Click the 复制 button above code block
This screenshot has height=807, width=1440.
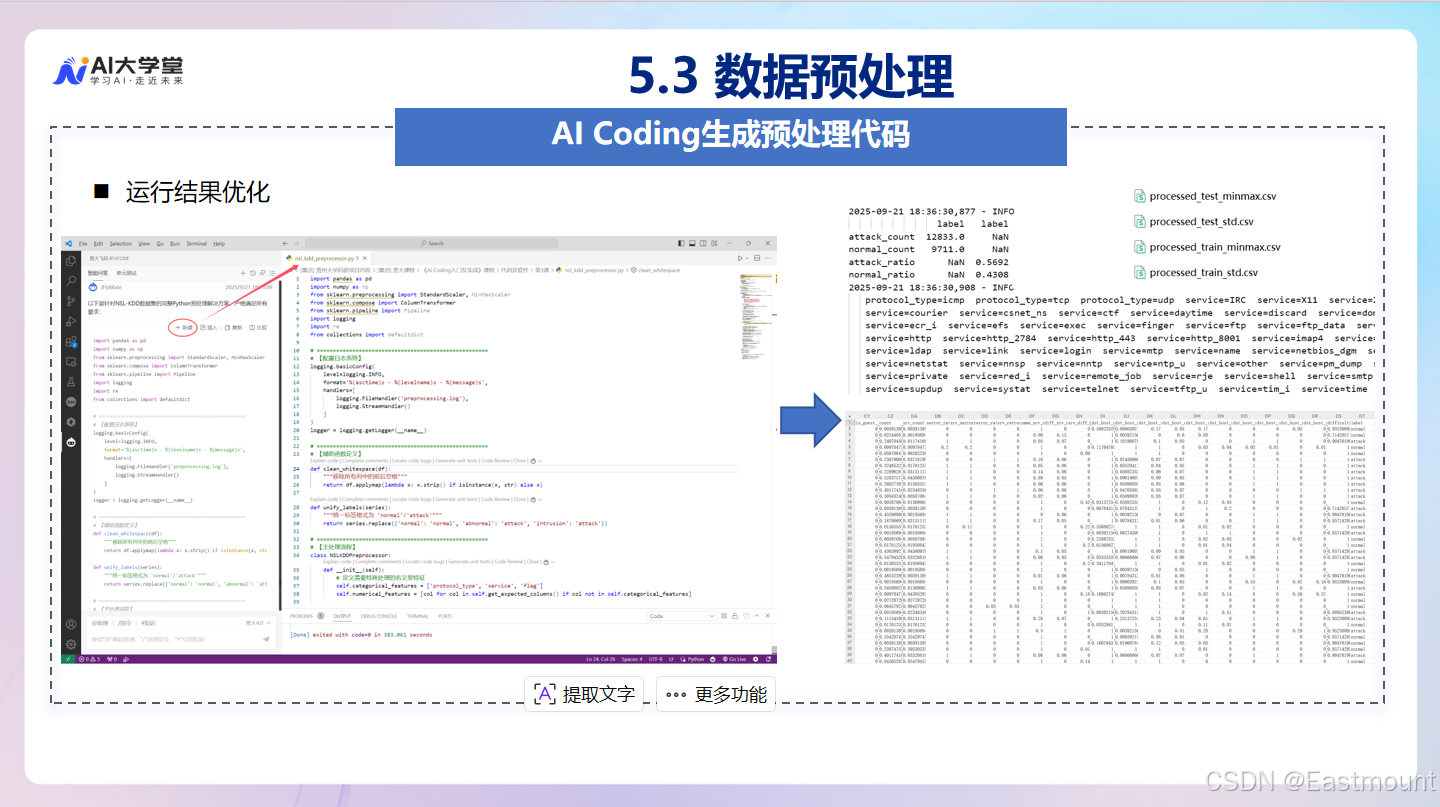[x=234, y=328]
